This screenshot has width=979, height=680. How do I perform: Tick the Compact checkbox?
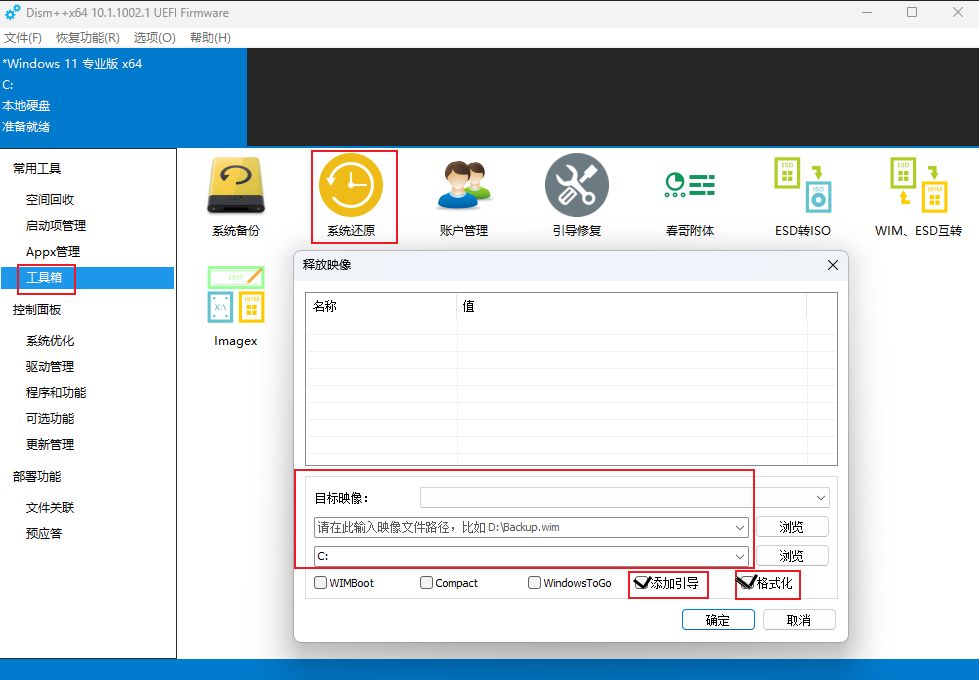[x=427, y=583]
